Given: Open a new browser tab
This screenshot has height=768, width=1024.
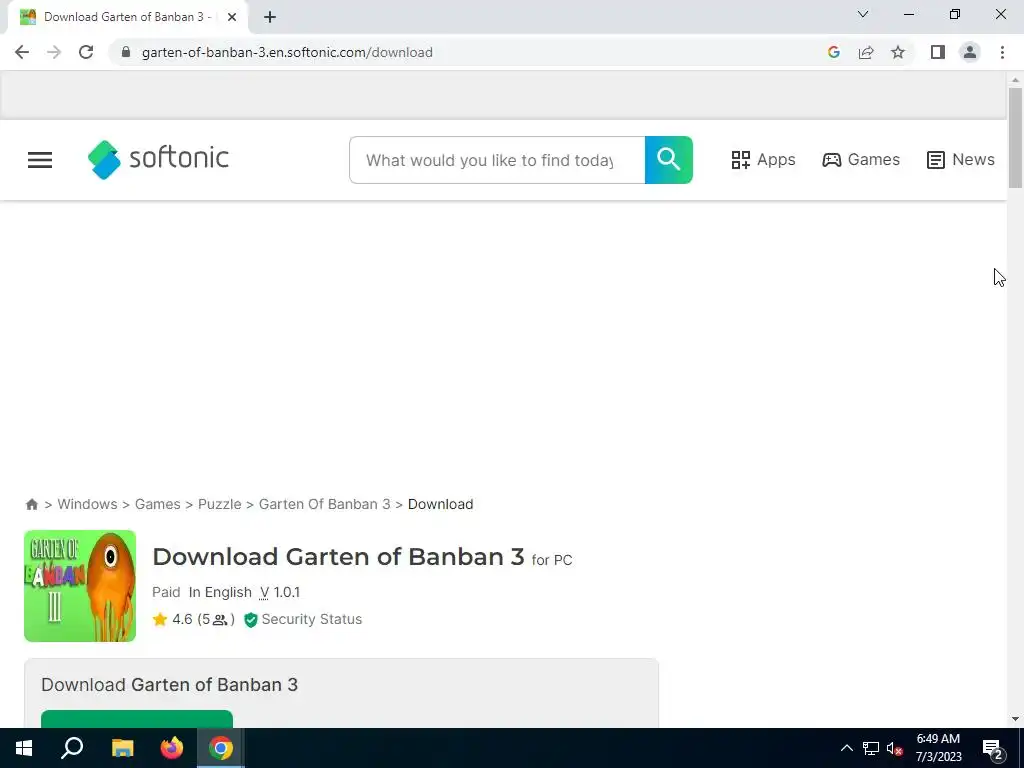Looking at the screenshot, I should (270, 17).
